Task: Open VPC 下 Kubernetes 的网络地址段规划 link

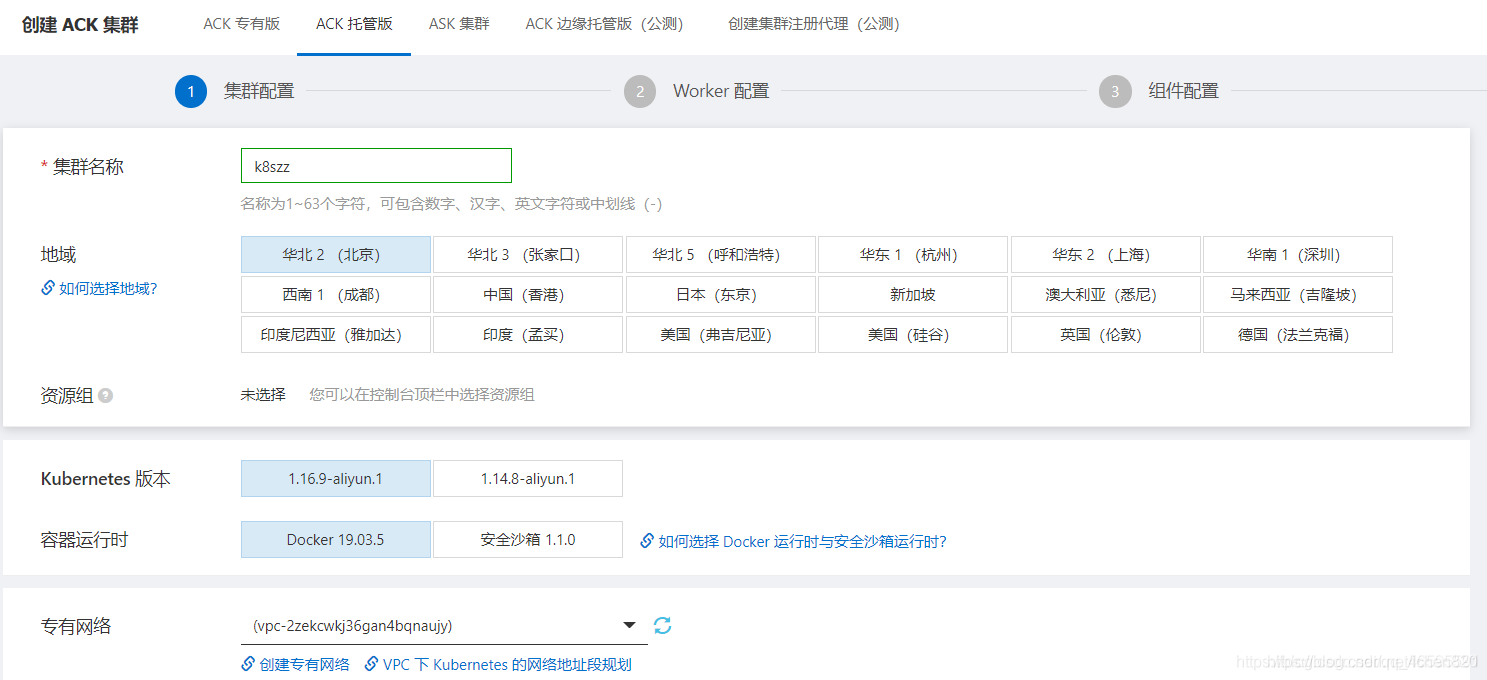Action: click(x=507, y=664)
